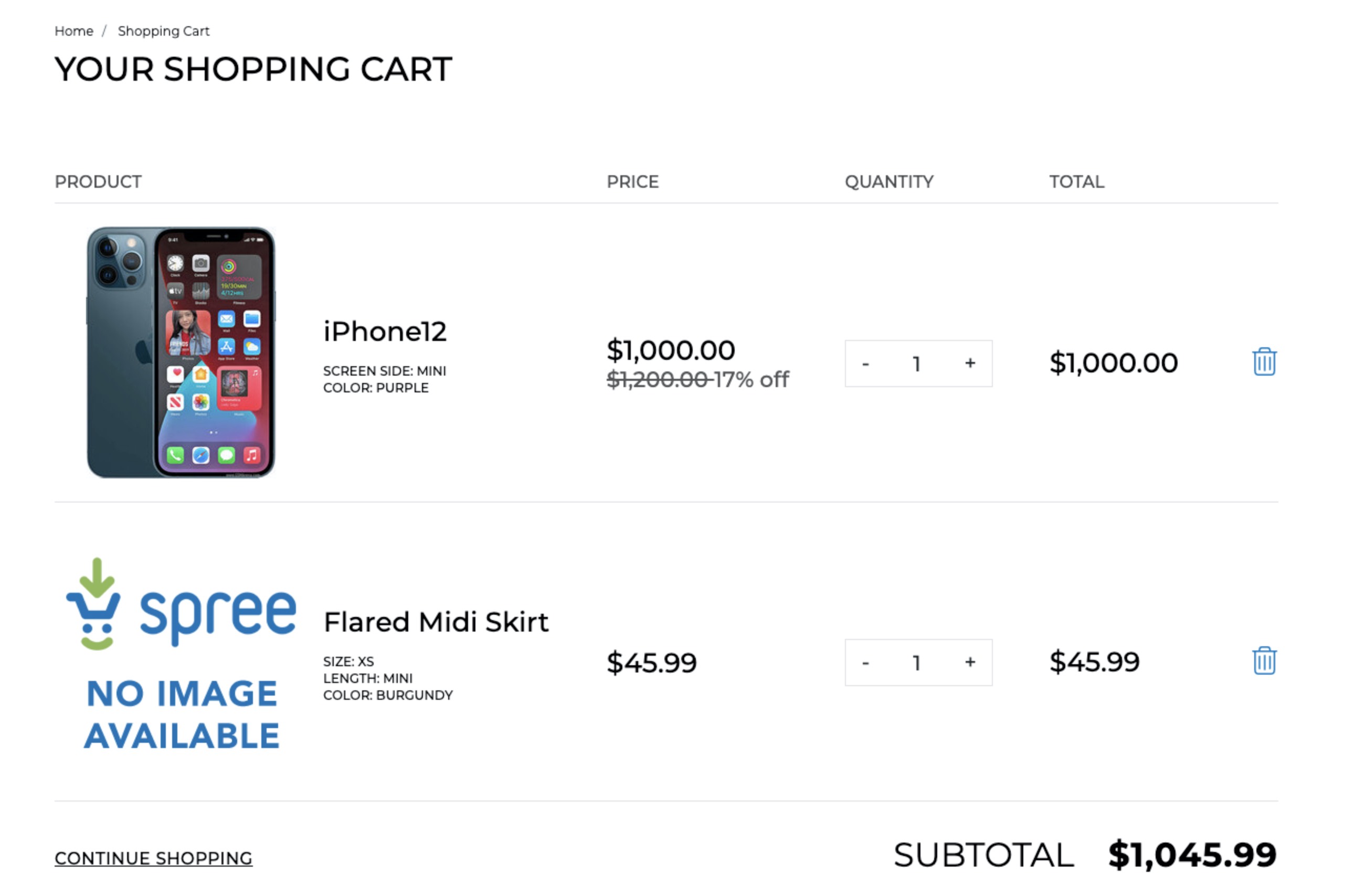Open the iPhone12 product image

181,352
